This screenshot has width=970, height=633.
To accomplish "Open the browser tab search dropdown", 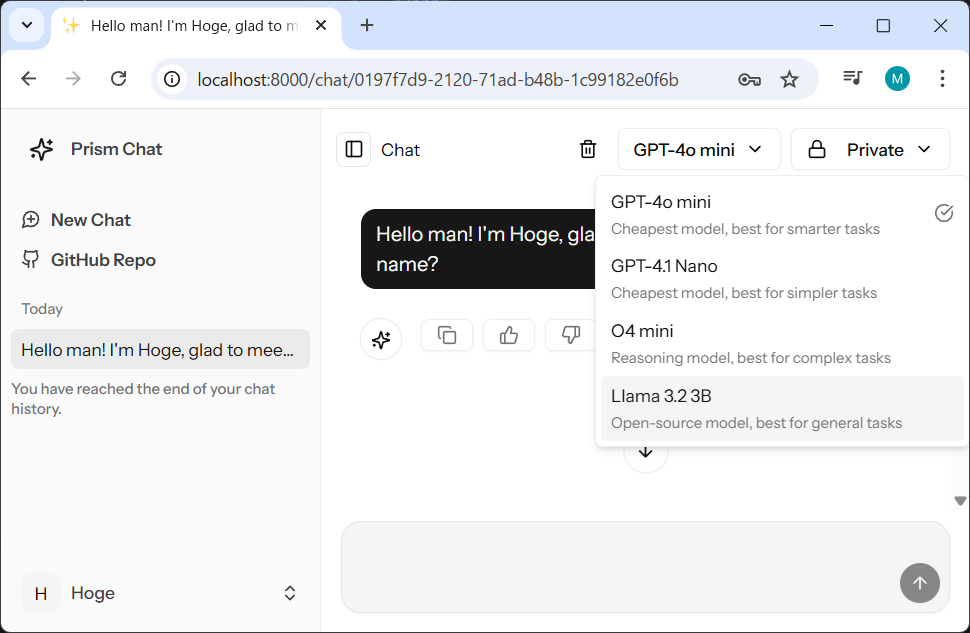I will pos(27,26).
